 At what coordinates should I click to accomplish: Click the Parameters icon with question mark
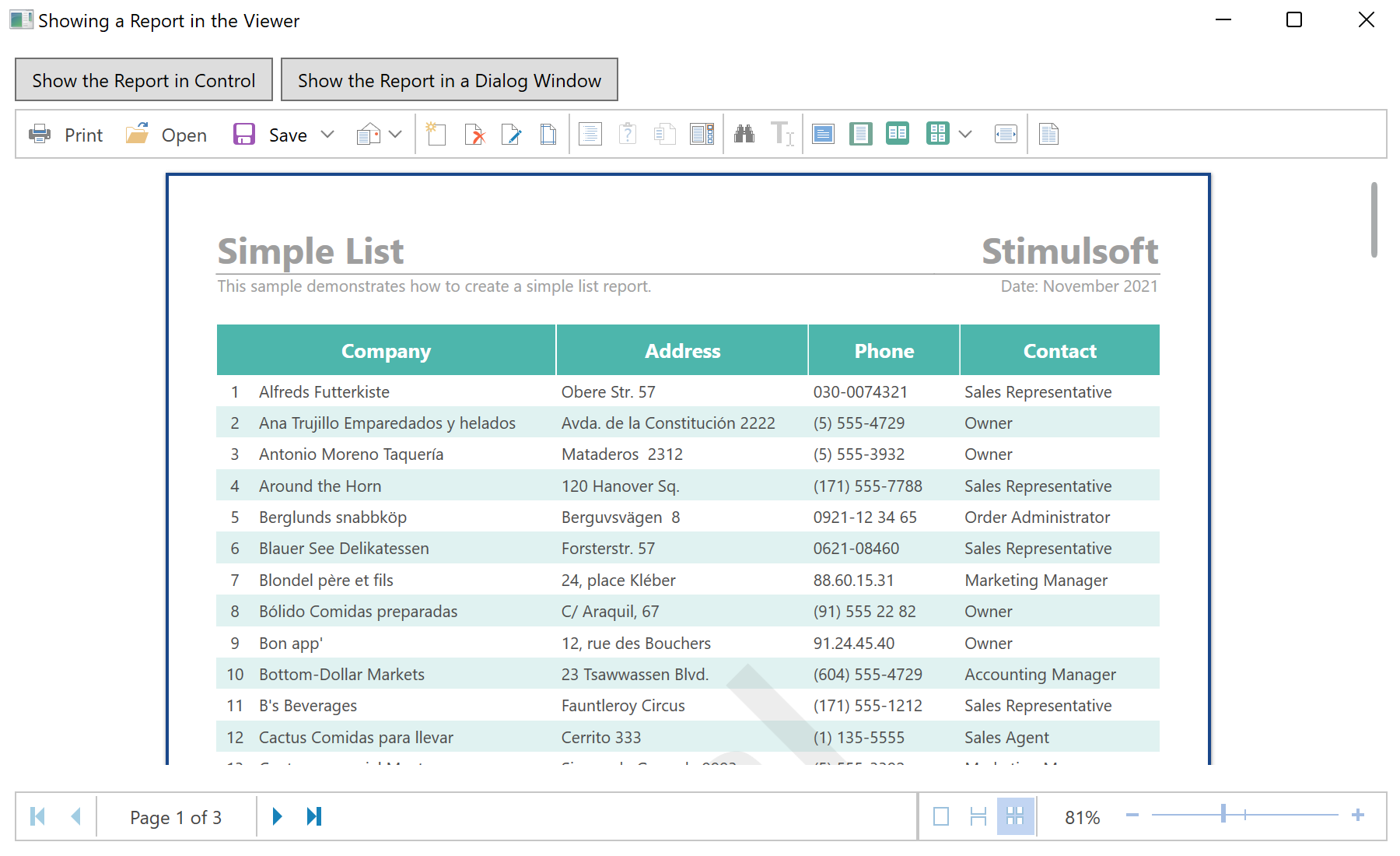pos(628,135)
